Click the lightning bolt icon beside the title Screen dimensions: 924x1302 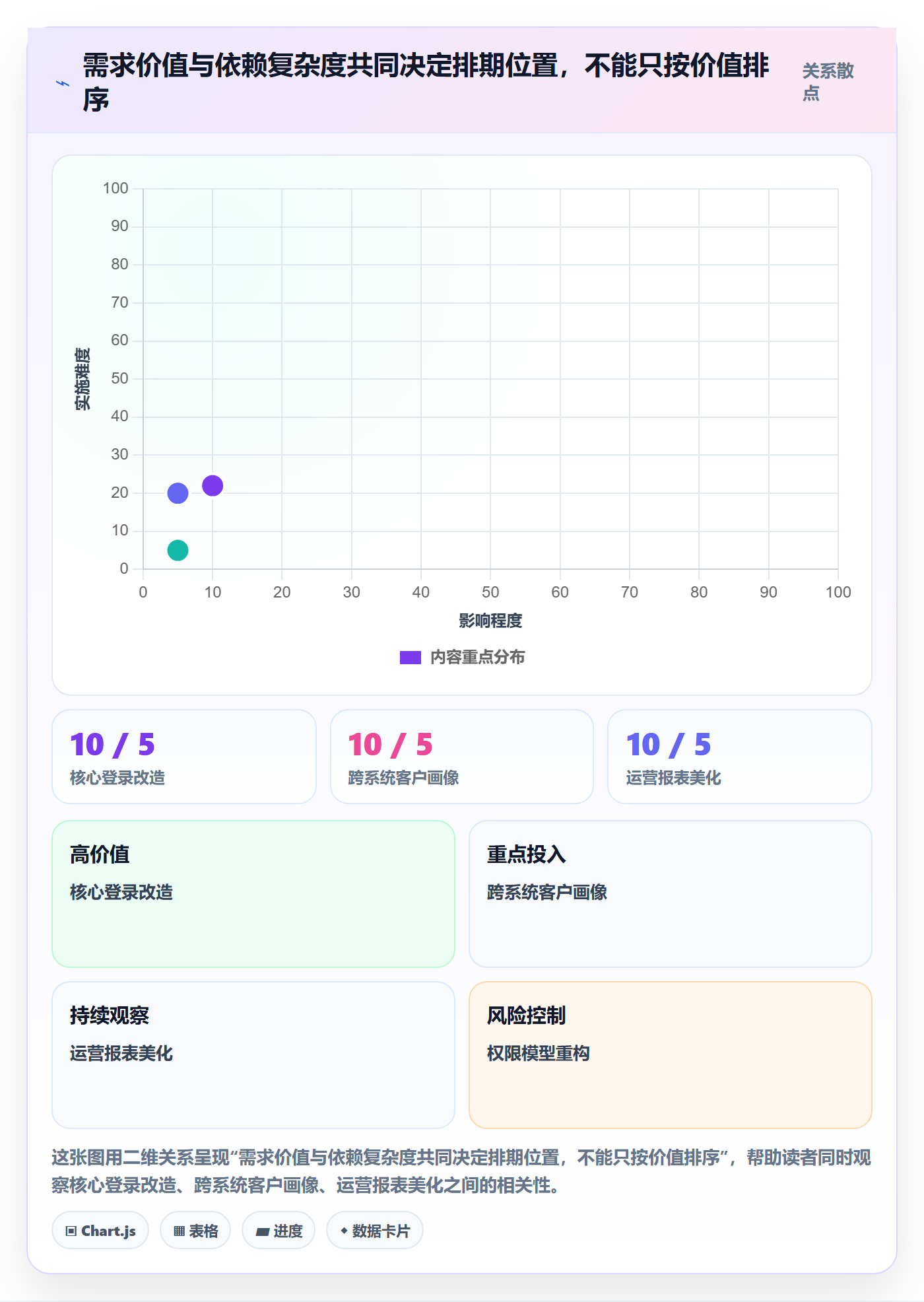(x=63, y=83)
